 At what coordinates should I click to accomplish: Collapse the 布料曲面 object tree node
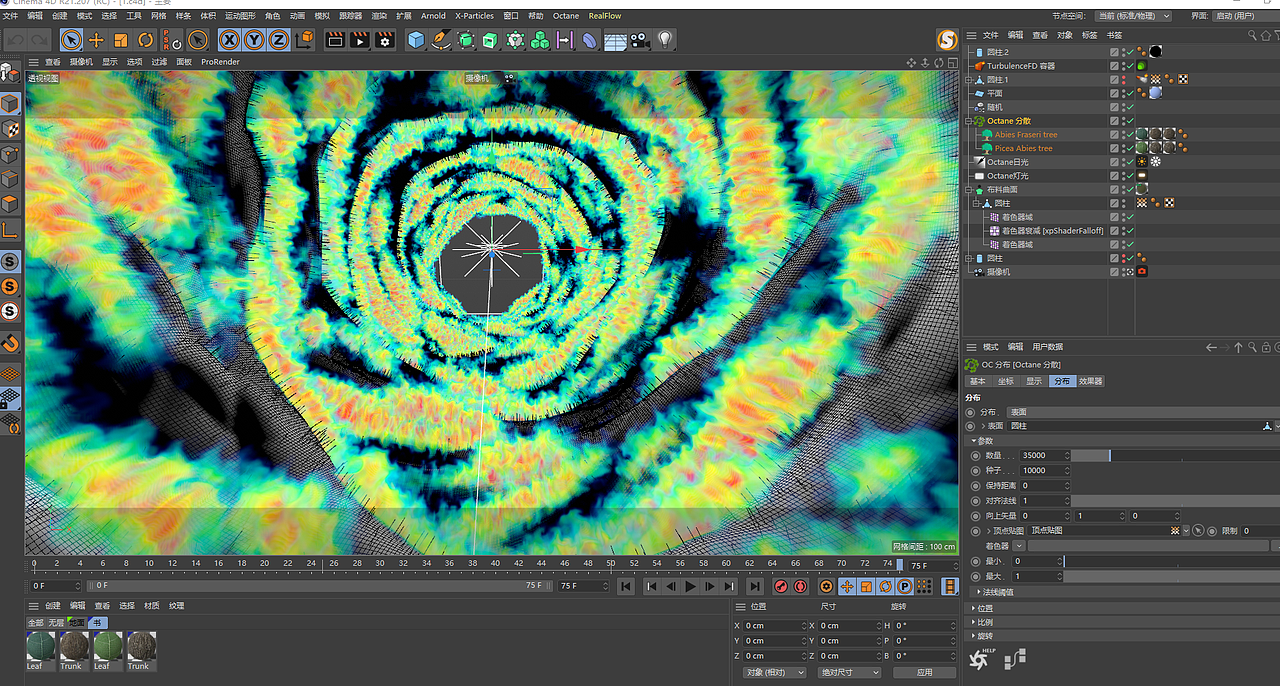coord(968,189)
